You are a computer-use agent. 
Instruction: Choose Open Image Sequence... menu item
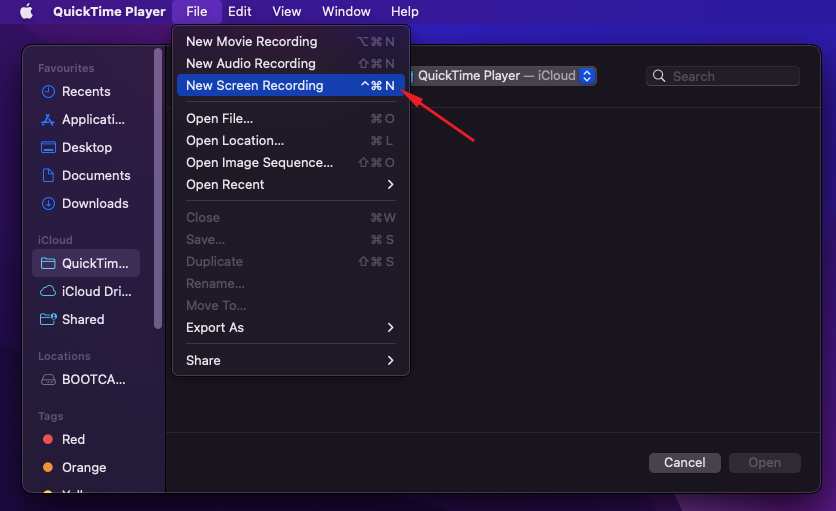291,162
